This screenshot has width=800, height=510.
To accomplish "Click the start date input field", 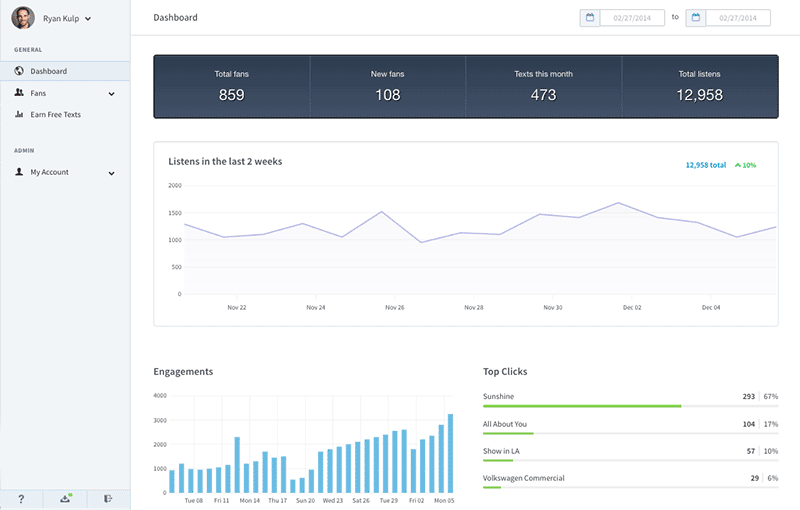I will point(632,17).
